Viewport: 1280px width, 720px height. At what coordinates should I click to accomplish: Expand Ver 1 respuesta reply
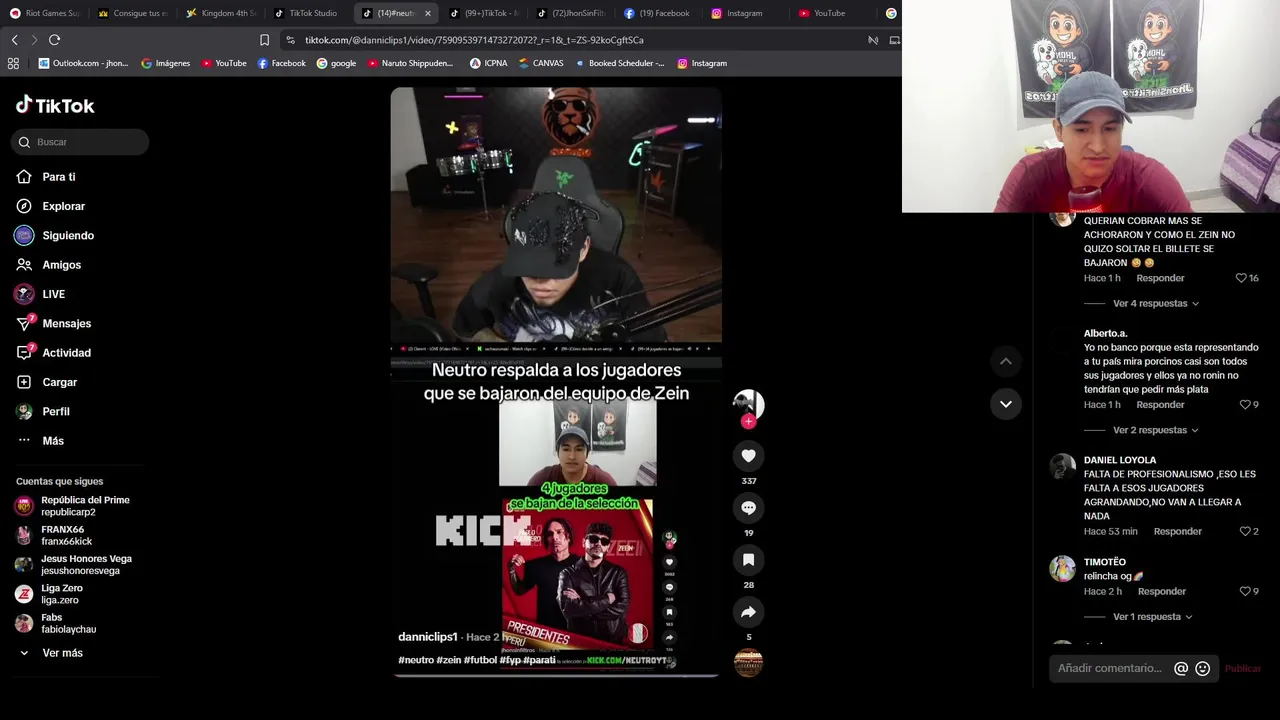[x=1153, y=617]
